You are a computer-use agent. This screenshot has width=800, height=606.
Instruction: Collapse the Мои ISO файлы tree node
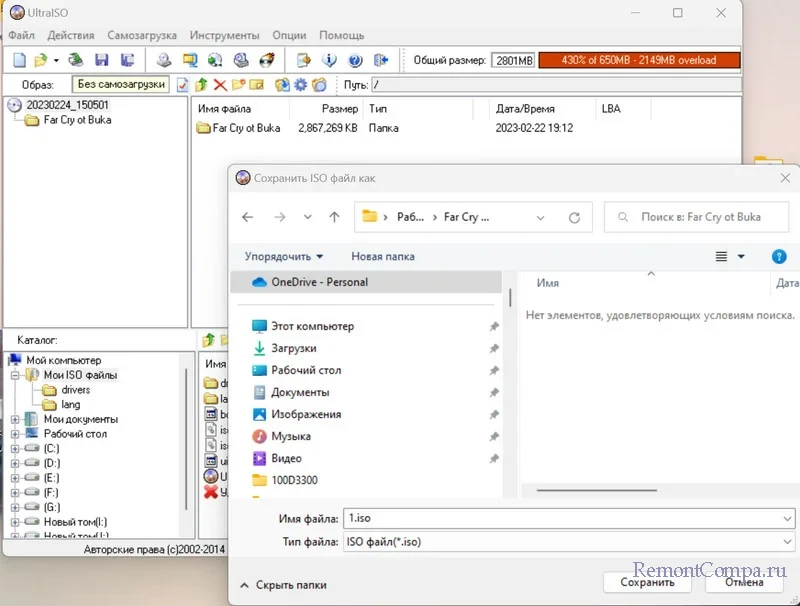point(15,375)
